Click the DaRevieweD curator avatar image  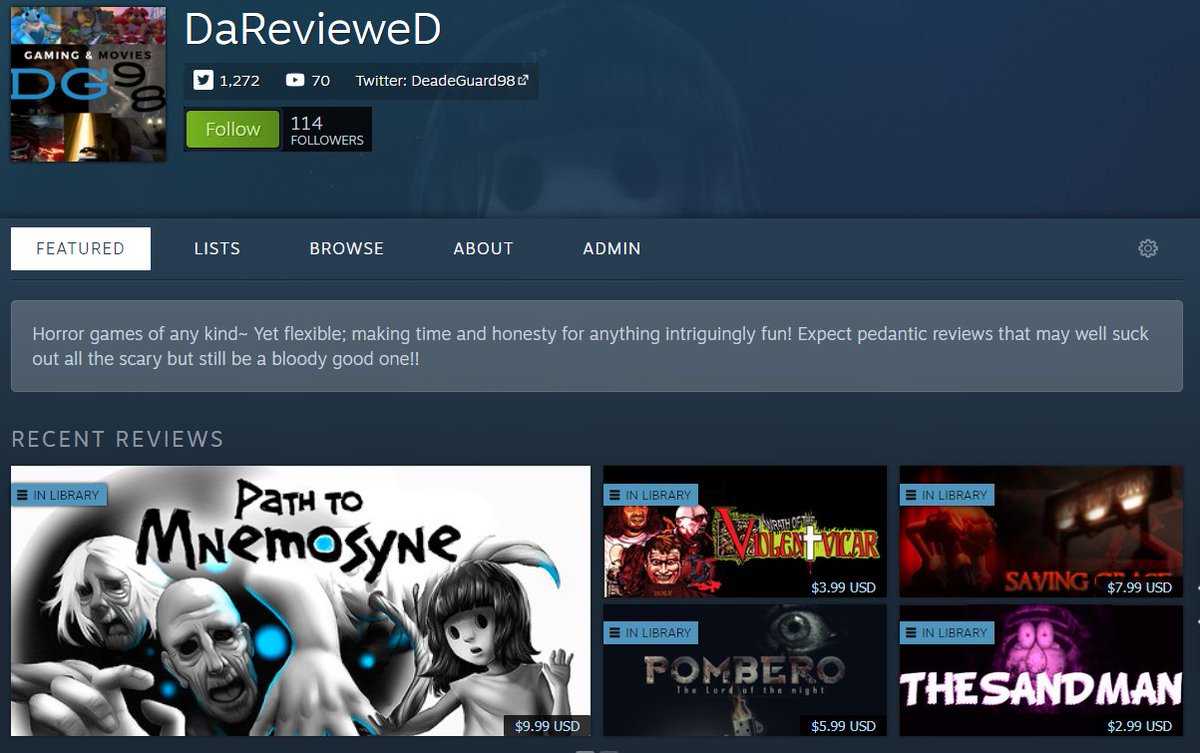point(88,84)
